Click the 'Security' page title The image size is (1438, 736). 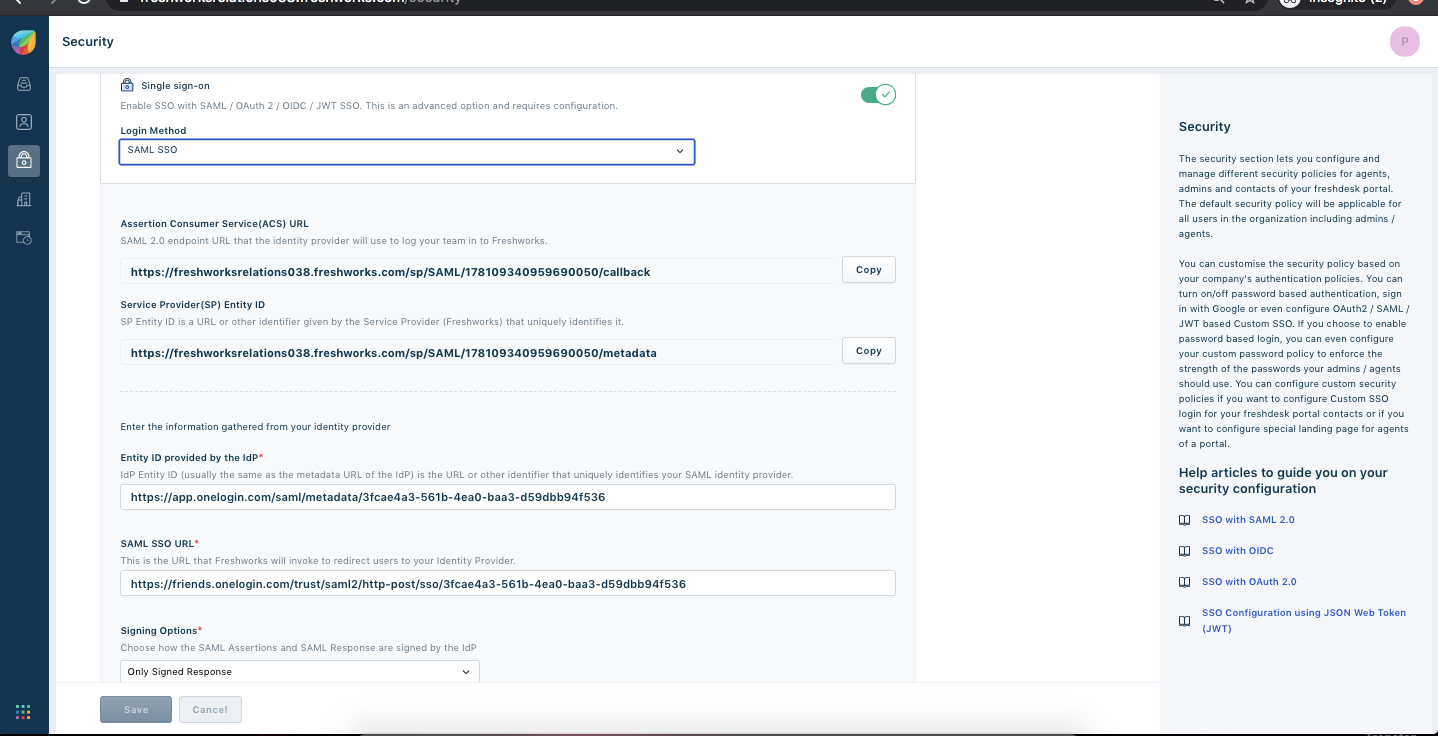pos(88,42)
